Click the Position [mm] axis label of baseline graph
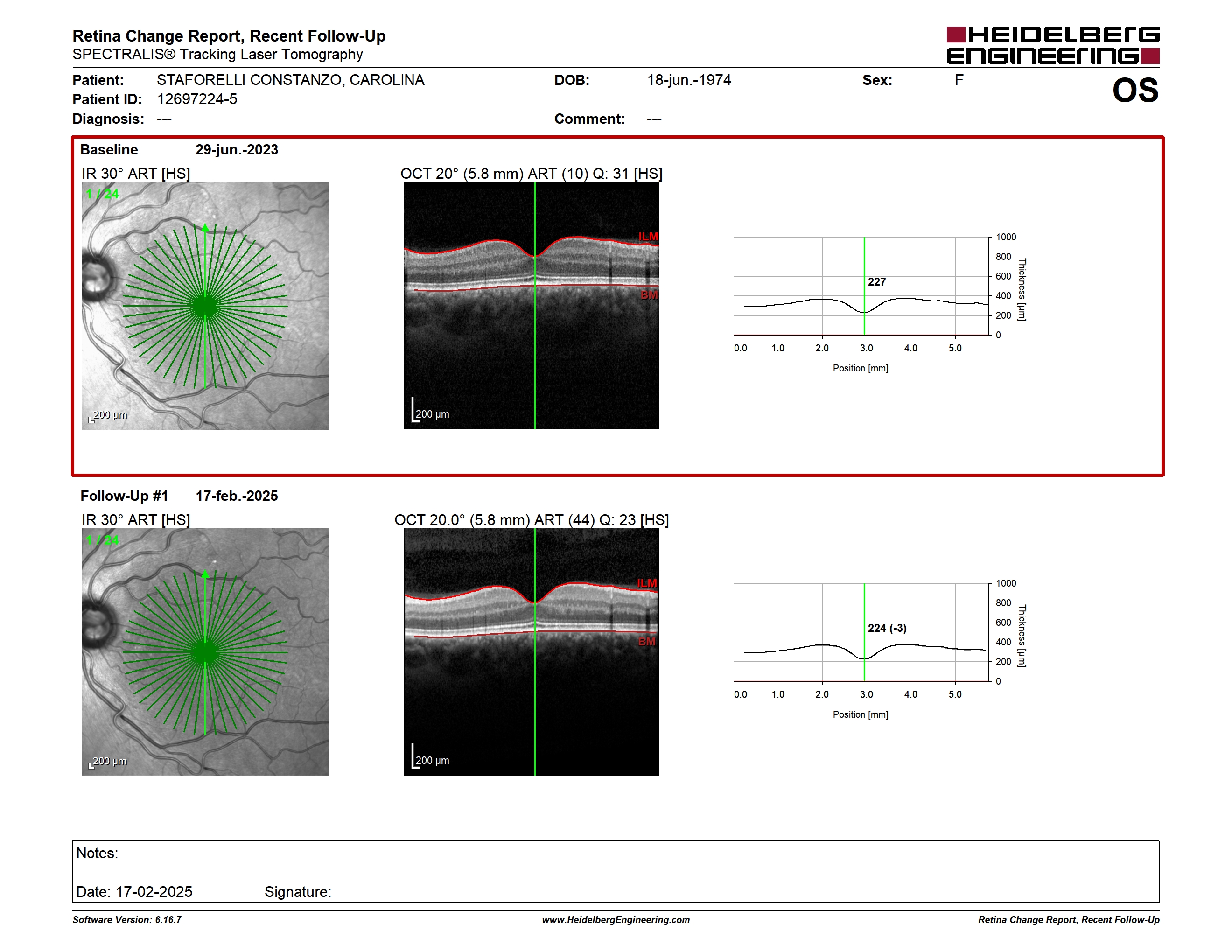Viewport: 1232px width, 952px height. click(x=861, y=368)
